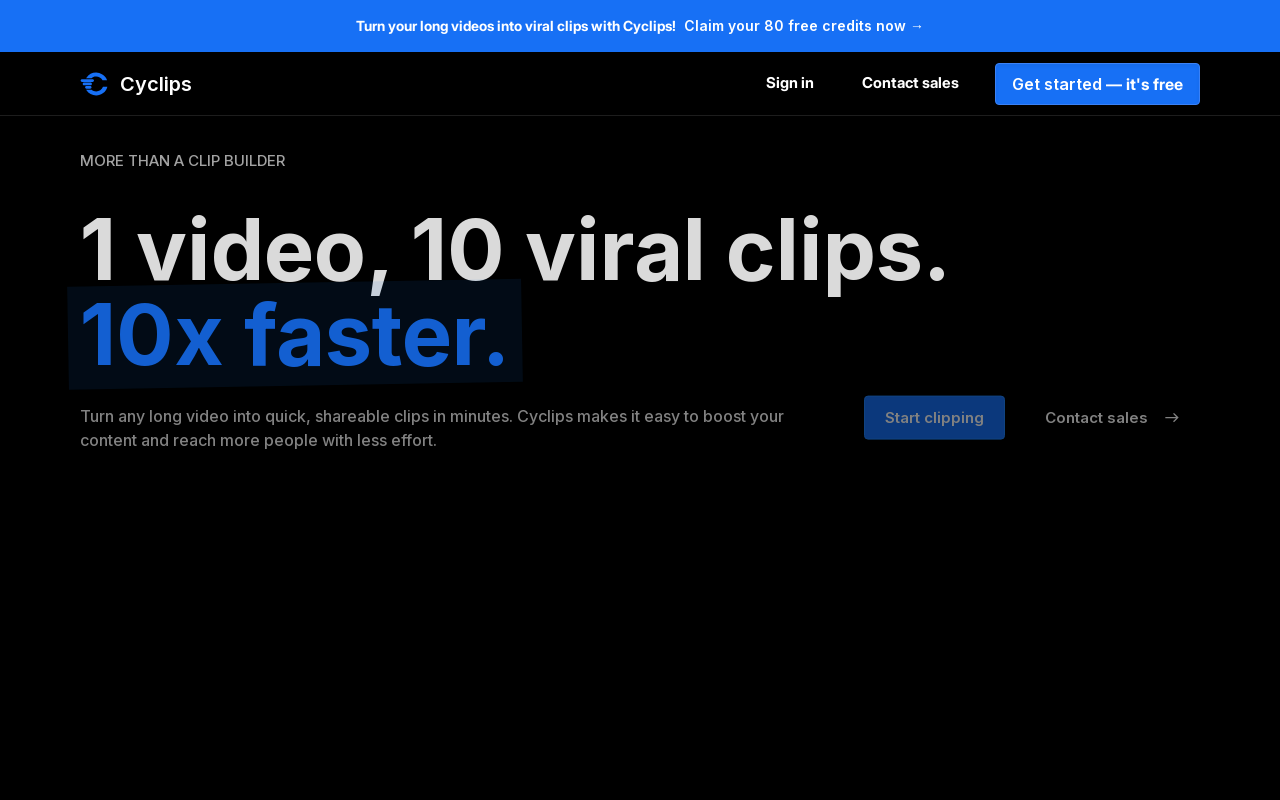Viewport: 1280px width, 800px height.
Task: Open the Cyclips brand name link
Action: pyautogui.click(x=155, y=84)
